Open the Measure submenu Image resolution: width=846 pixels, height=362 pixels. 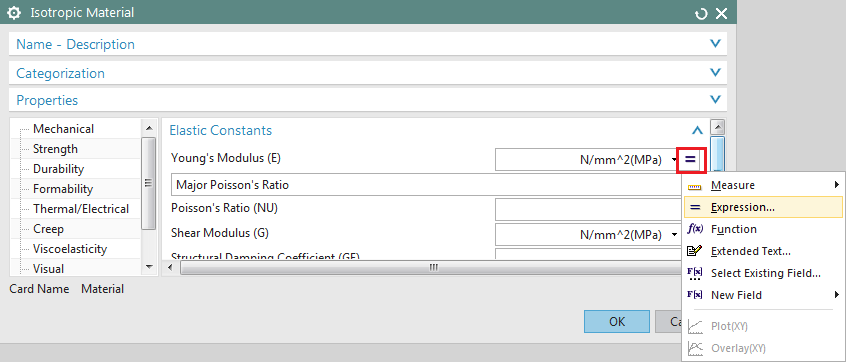(x=763, y=185)
